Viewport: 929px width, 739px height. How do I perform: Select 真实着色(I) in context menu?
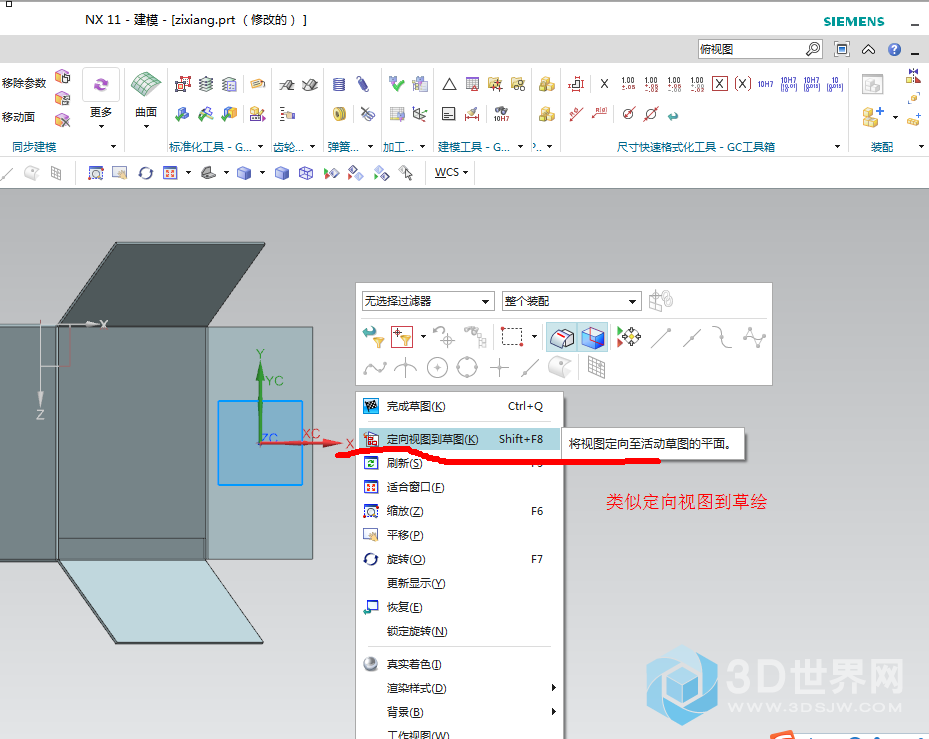460,664
